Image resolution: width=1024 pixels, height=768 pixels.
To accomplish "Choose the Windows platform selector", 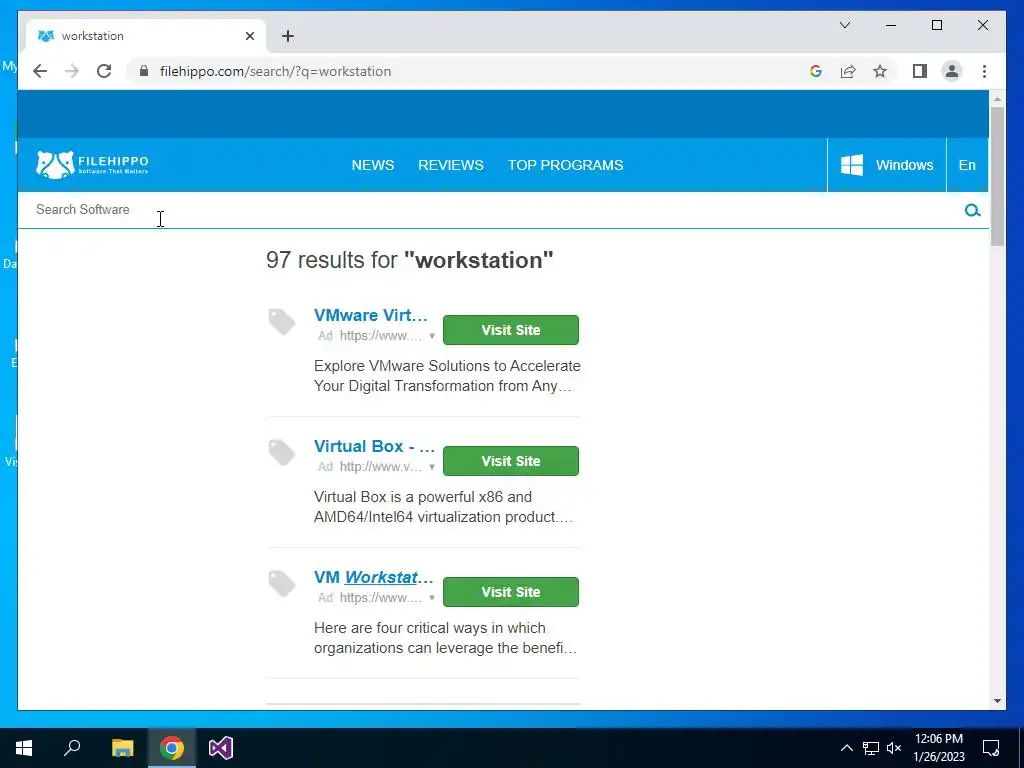I will (887, 165).
